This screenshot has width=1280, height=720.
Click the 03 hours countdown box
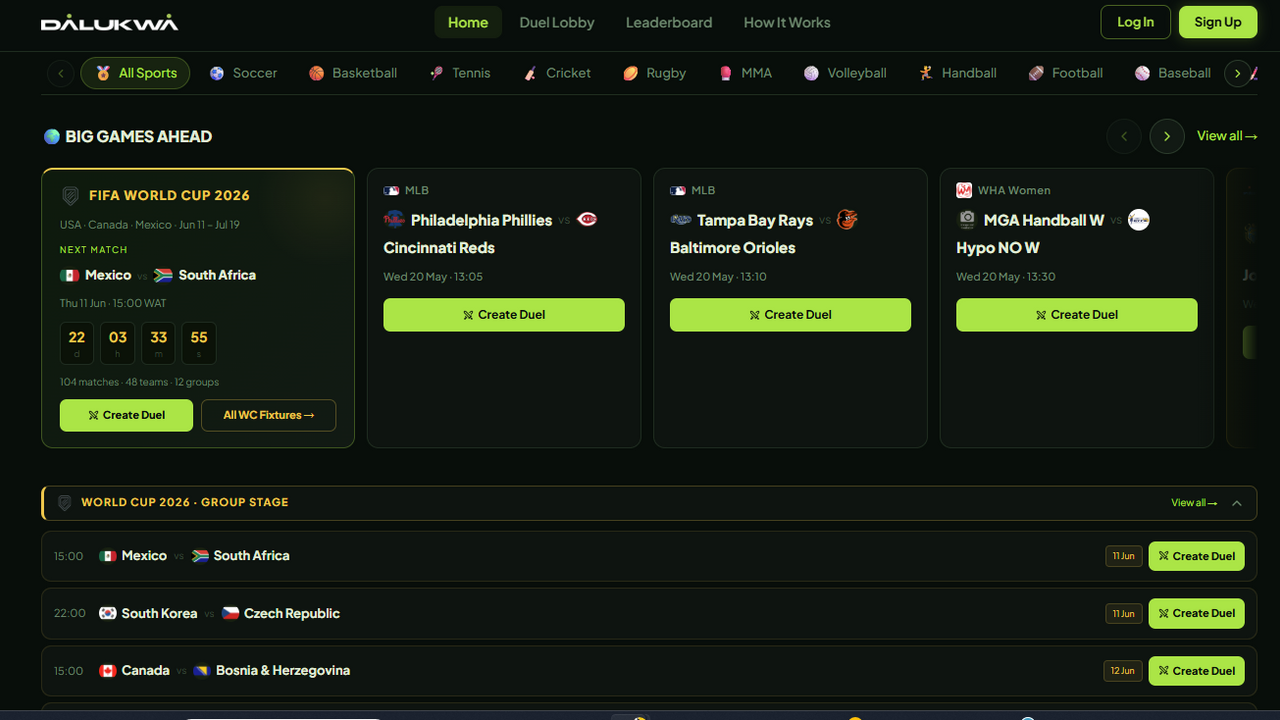point(118,343)
